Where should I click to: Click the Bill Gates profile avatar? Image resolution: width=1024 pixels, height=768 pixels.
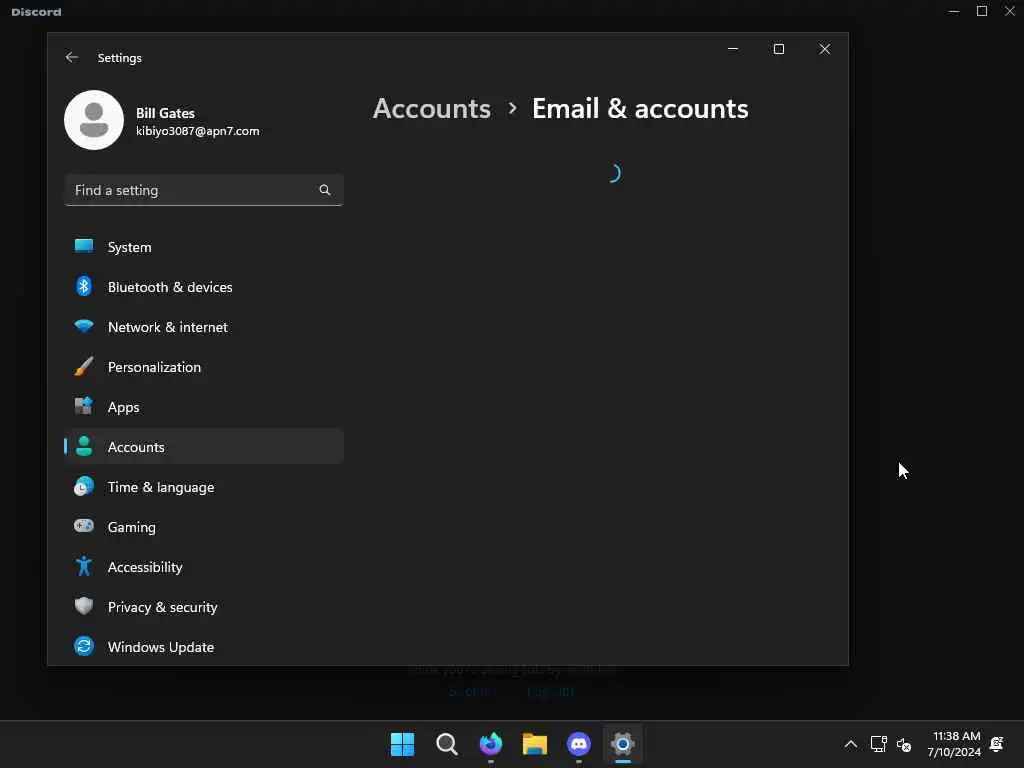point(94,120)
